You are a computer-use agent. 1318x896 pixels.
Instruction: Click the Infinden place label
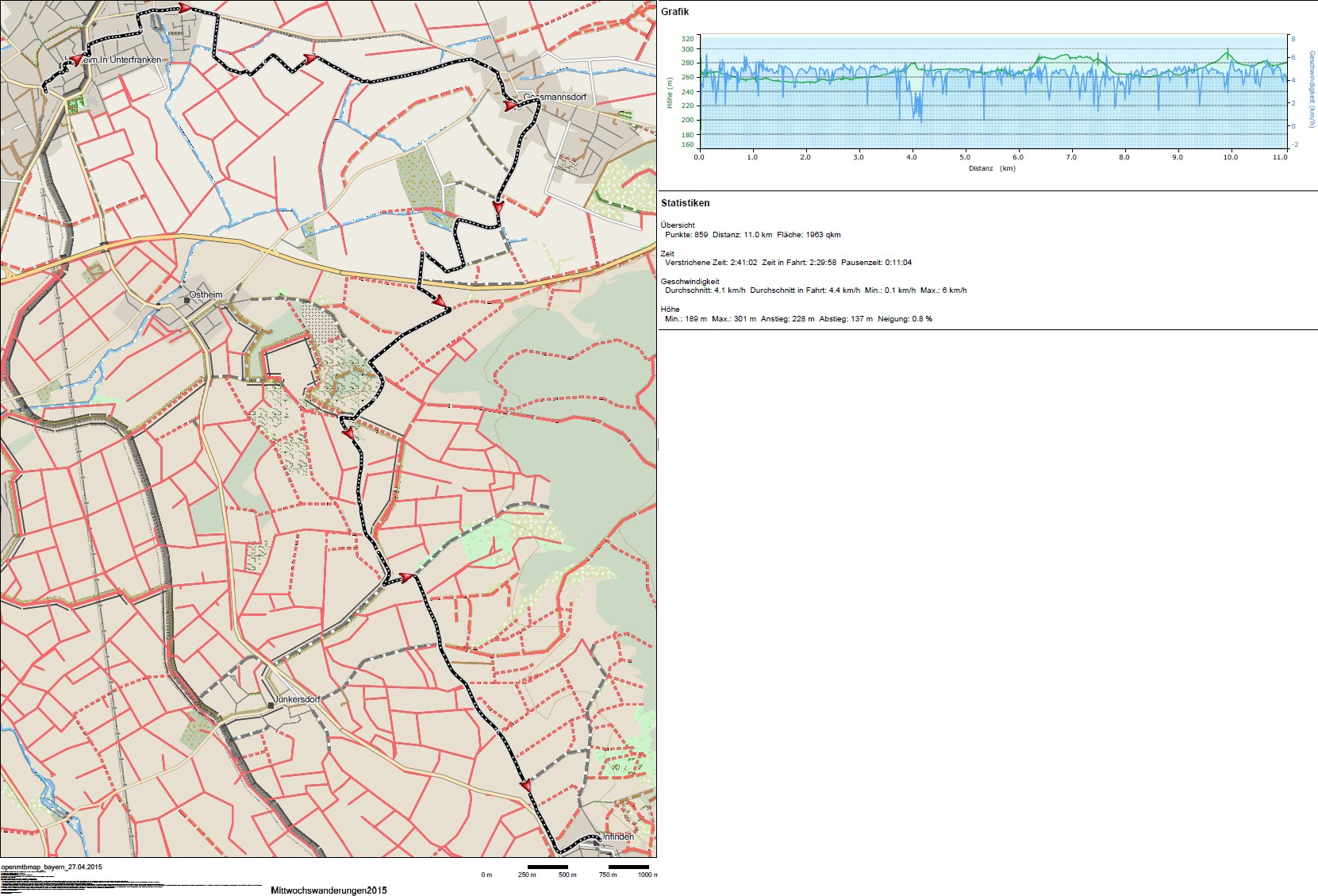click(x=618, y=836)
